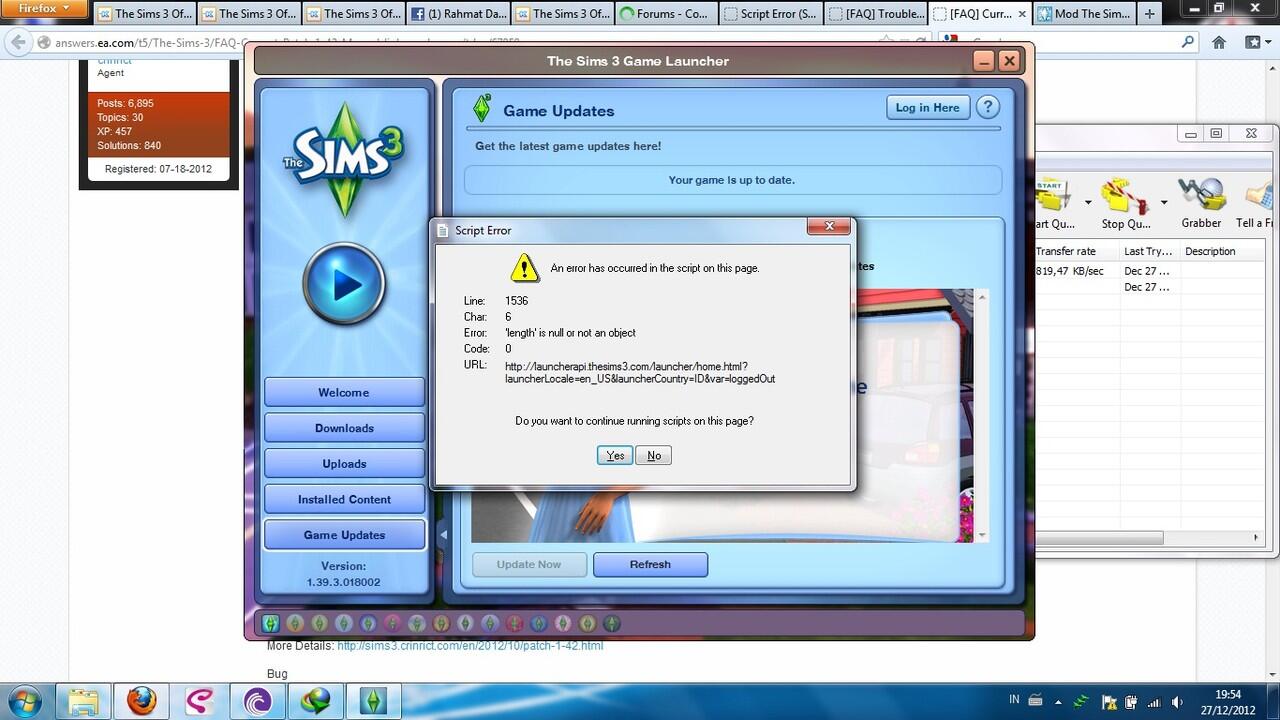The image size is (1280, 720).
Task: Sort by Transfer rate column header
Action: (x=1075, y=251)
